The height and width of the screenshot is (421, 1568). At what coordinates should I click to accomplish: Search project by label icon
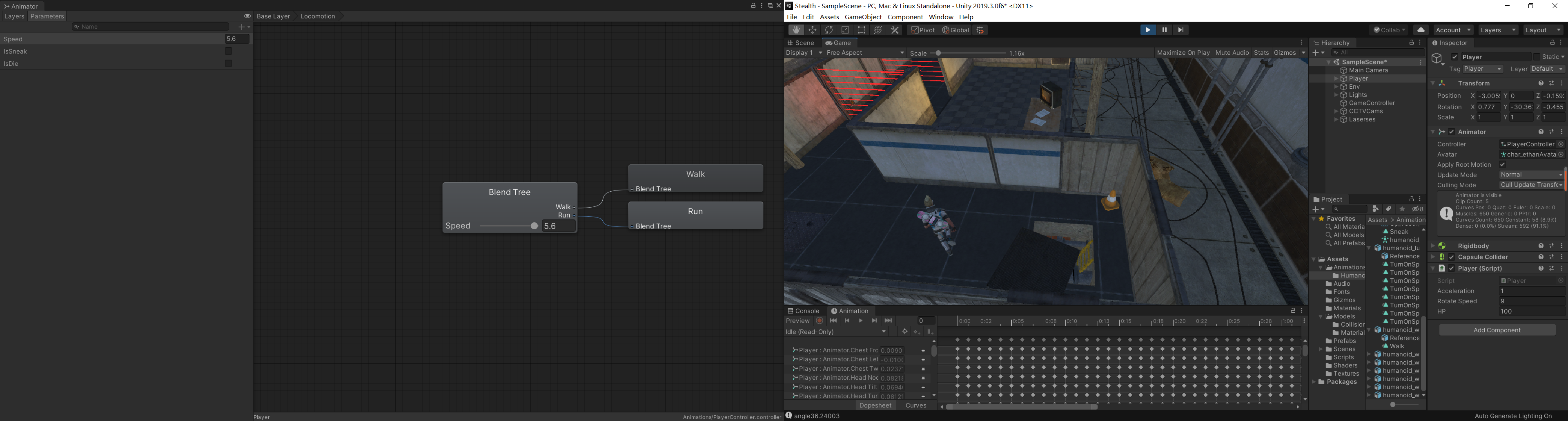coord(1389,209)
